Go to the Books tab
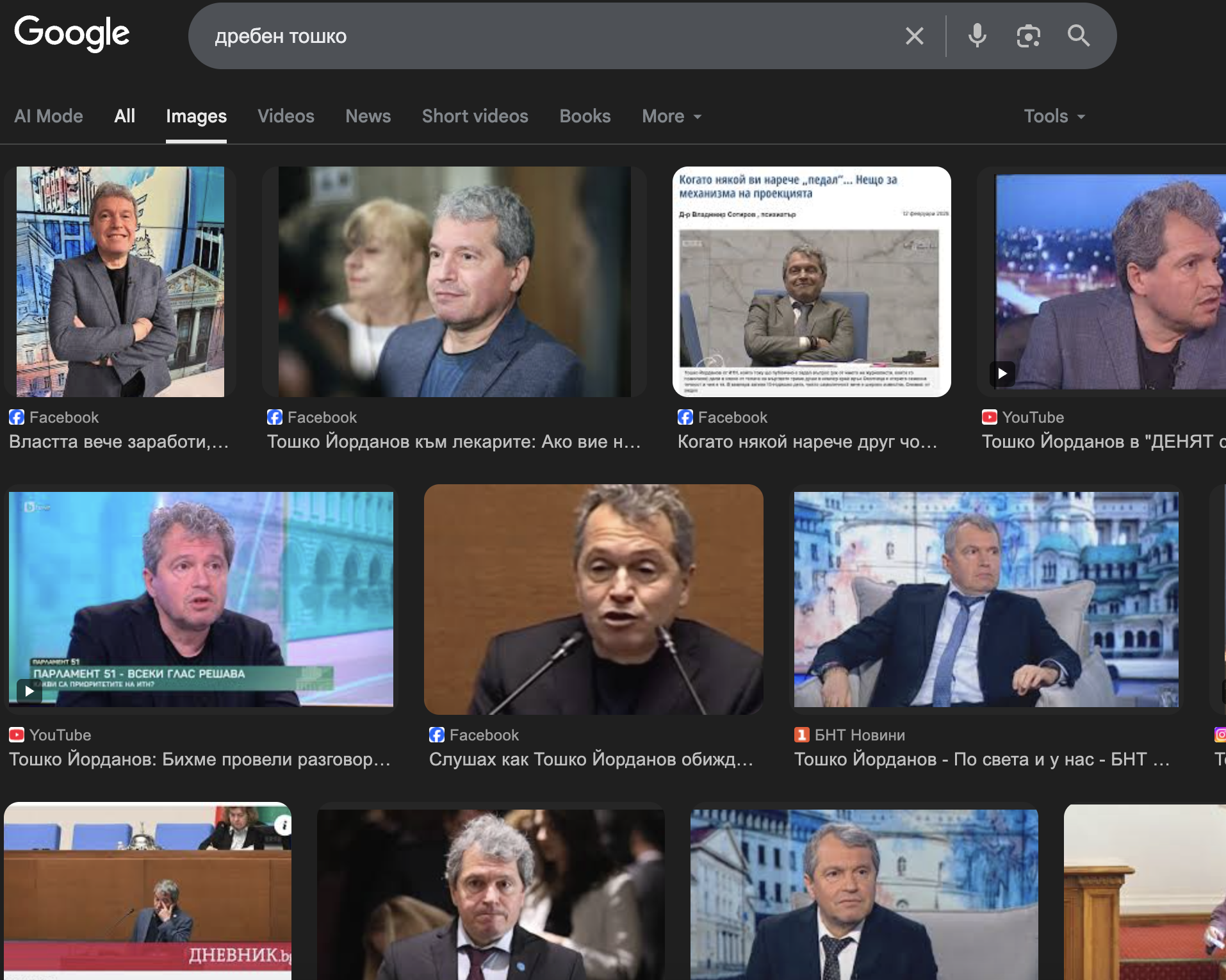This screenshot has height=980, width=1226. tap(585, 117)
